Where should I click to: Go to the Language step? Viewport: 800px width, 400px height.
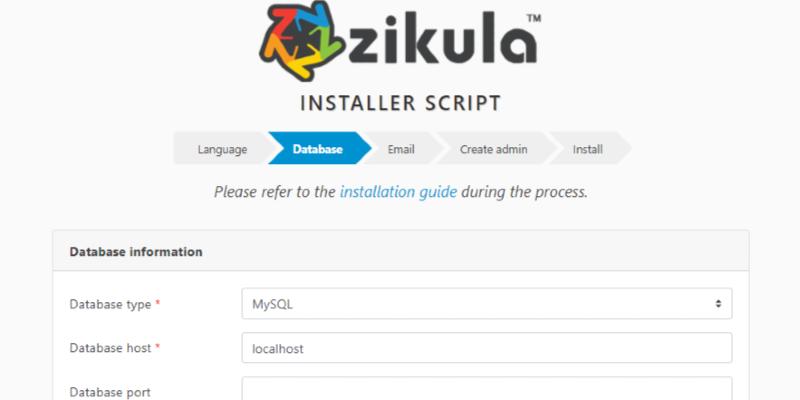[221, 150]
